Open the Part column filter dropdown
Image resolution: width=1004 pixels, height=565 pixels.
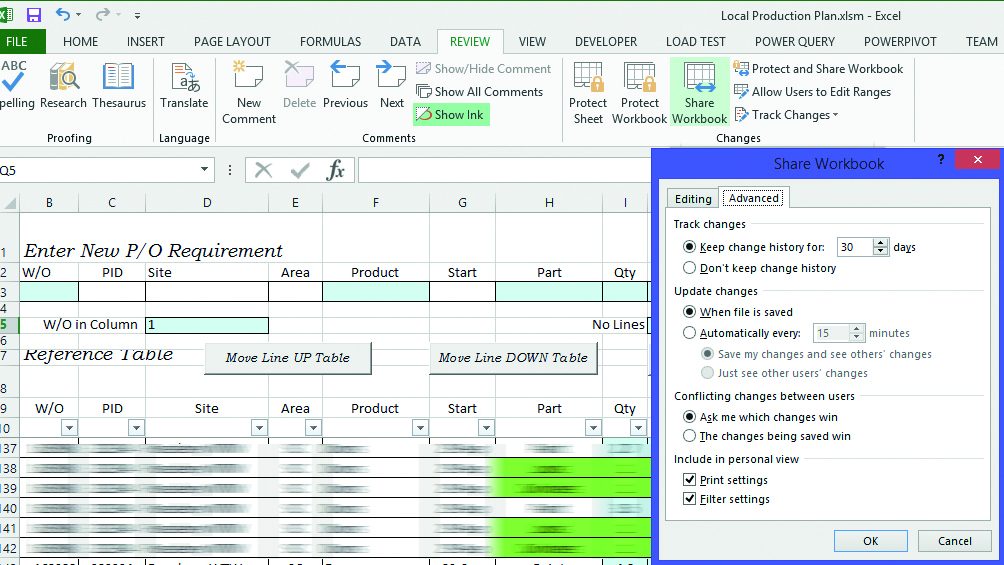coord(593,427)
